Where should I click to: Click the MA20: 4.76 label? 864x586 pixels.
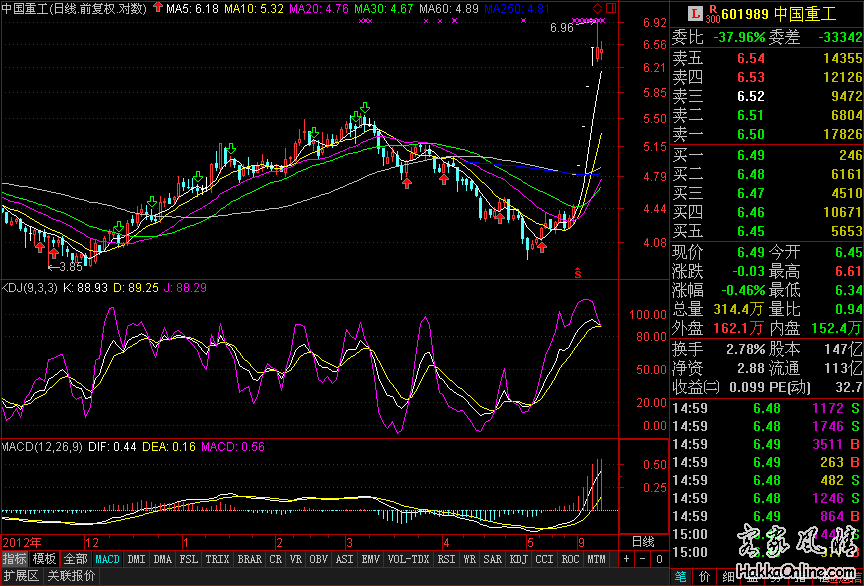pos(319,8)
